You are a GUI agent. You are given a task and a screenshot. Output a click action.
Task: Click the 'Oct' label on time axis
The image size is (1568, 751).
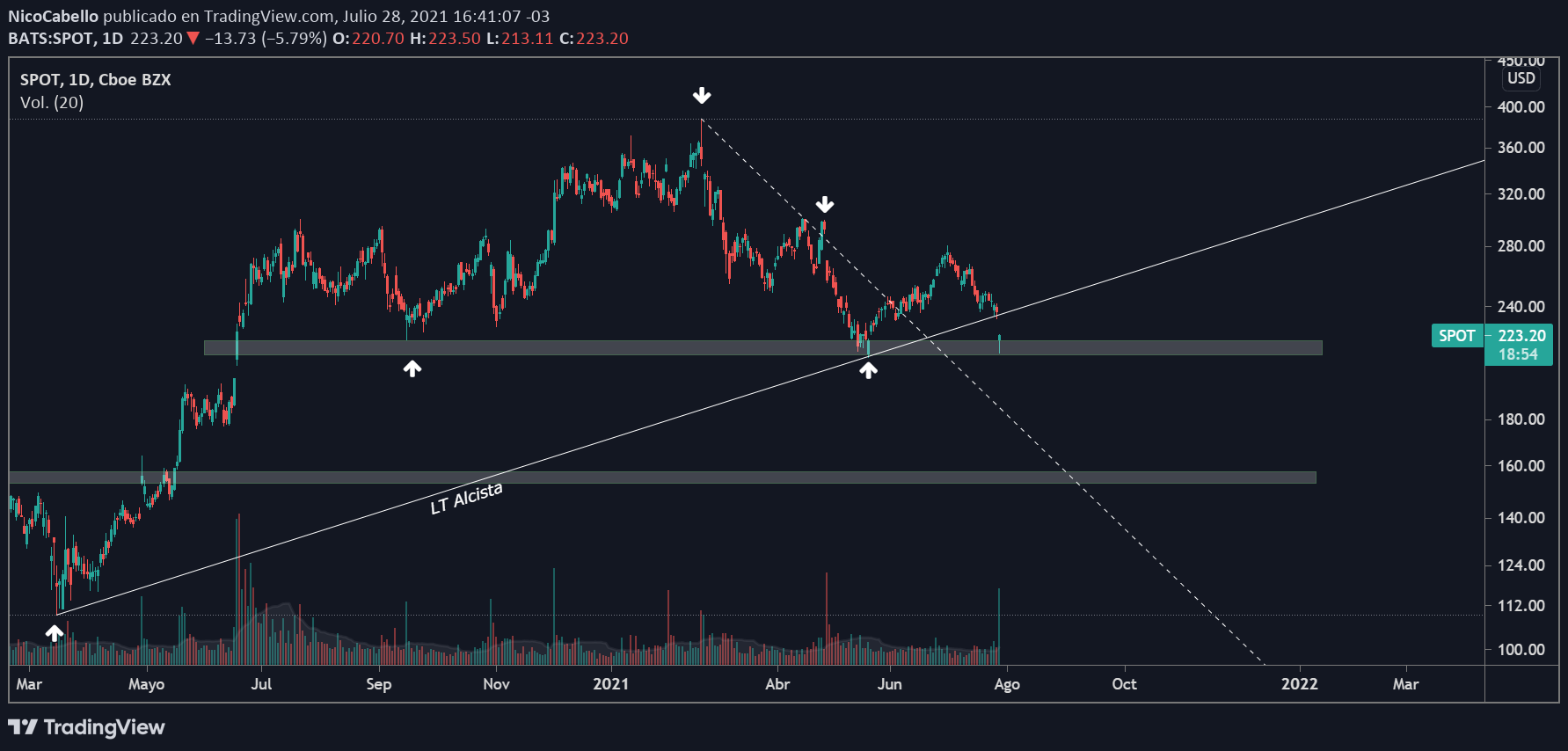click(1124, 683)
